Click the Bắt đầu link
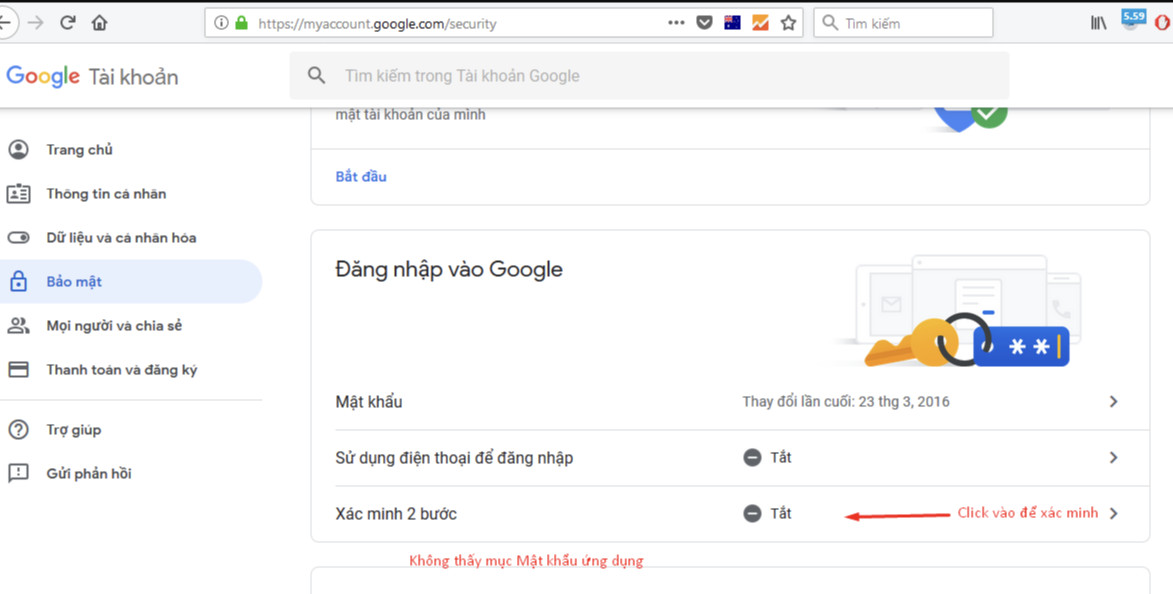The image size is (1173, 594). click(361, 177)
